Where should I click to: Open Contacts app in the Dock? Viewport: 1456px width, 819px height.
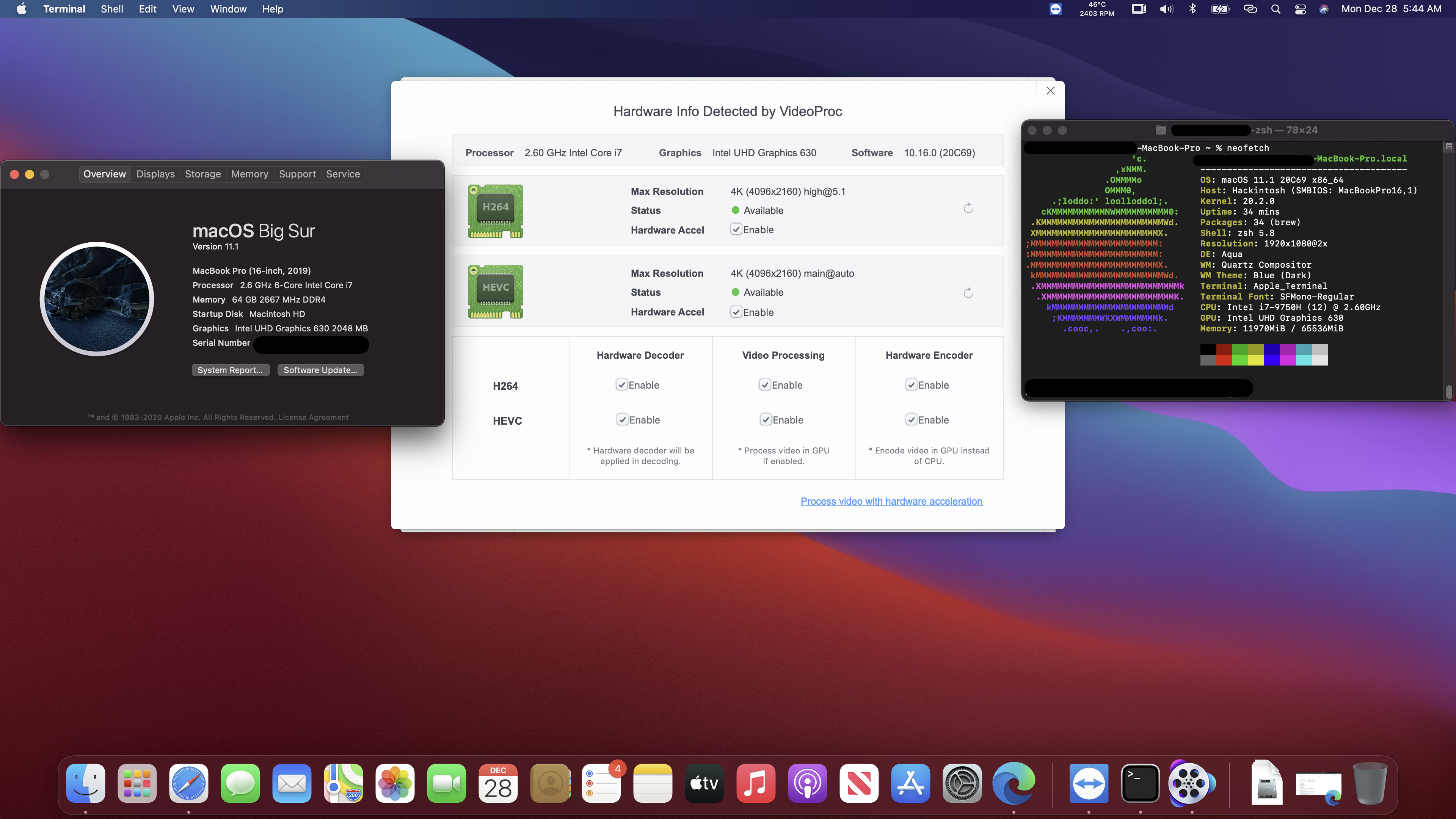[x=550, y=783]
